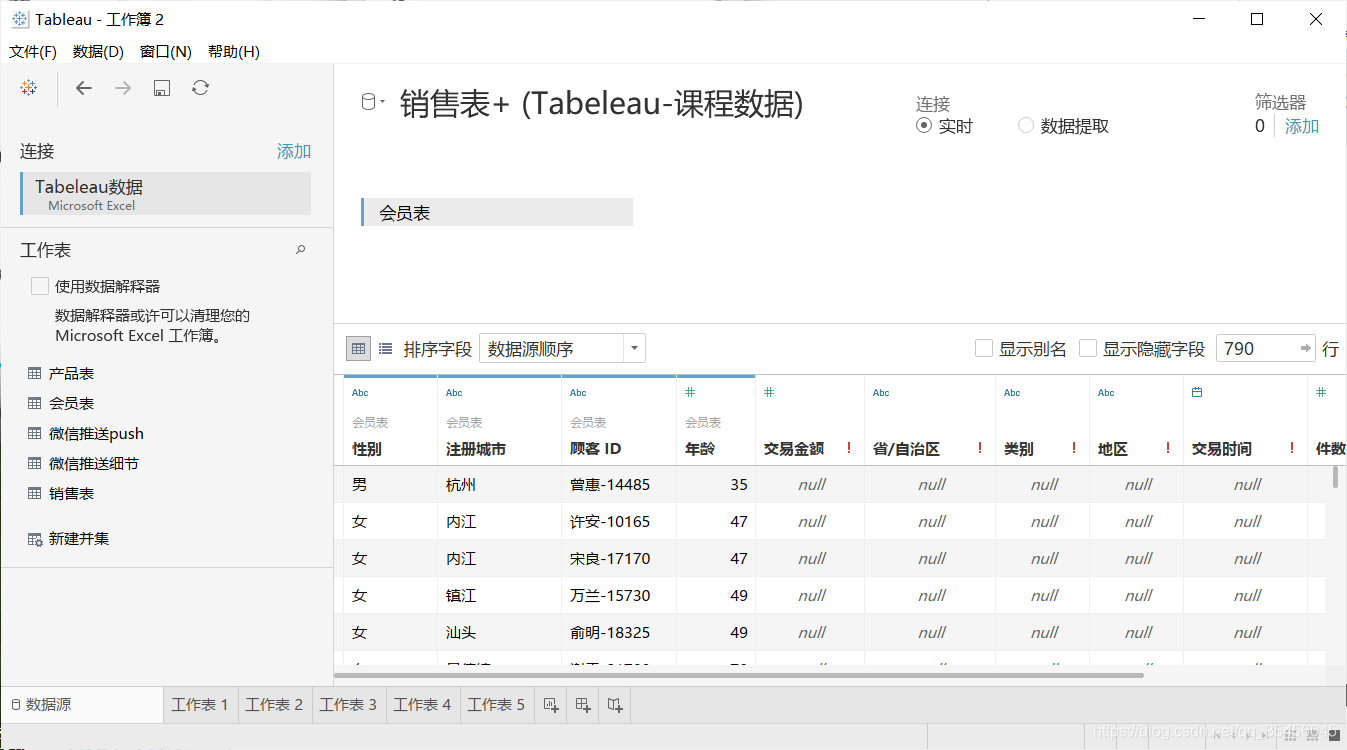Switch to grid preview view icon
Viewport: 1347px width, 750px height.
358,348
